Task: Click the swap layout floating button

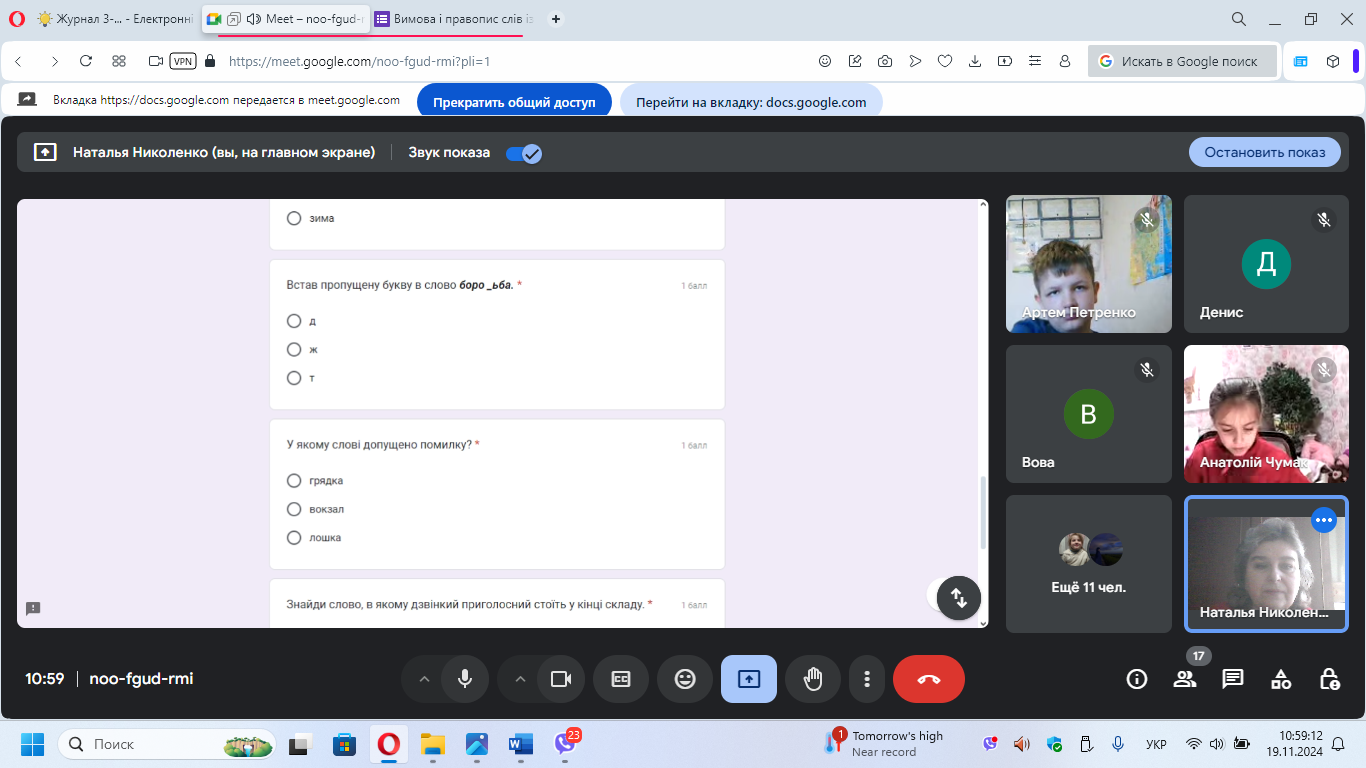Action: (x=958, y=598)
